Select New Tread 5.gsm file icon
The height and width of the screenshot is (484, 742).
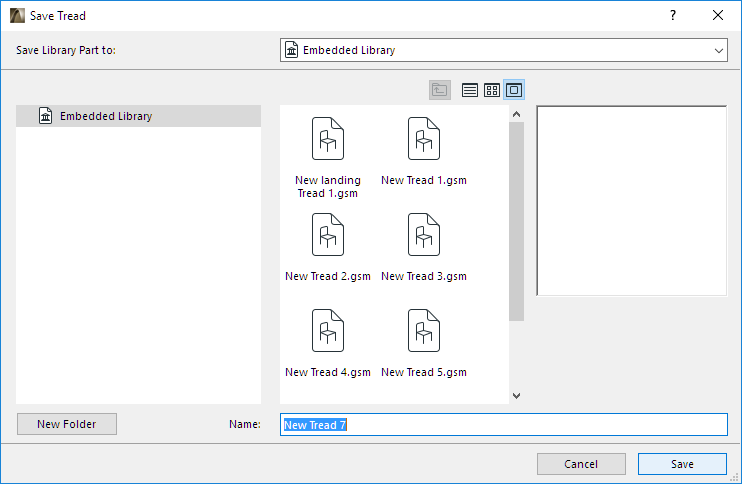(x=424, y=331)
